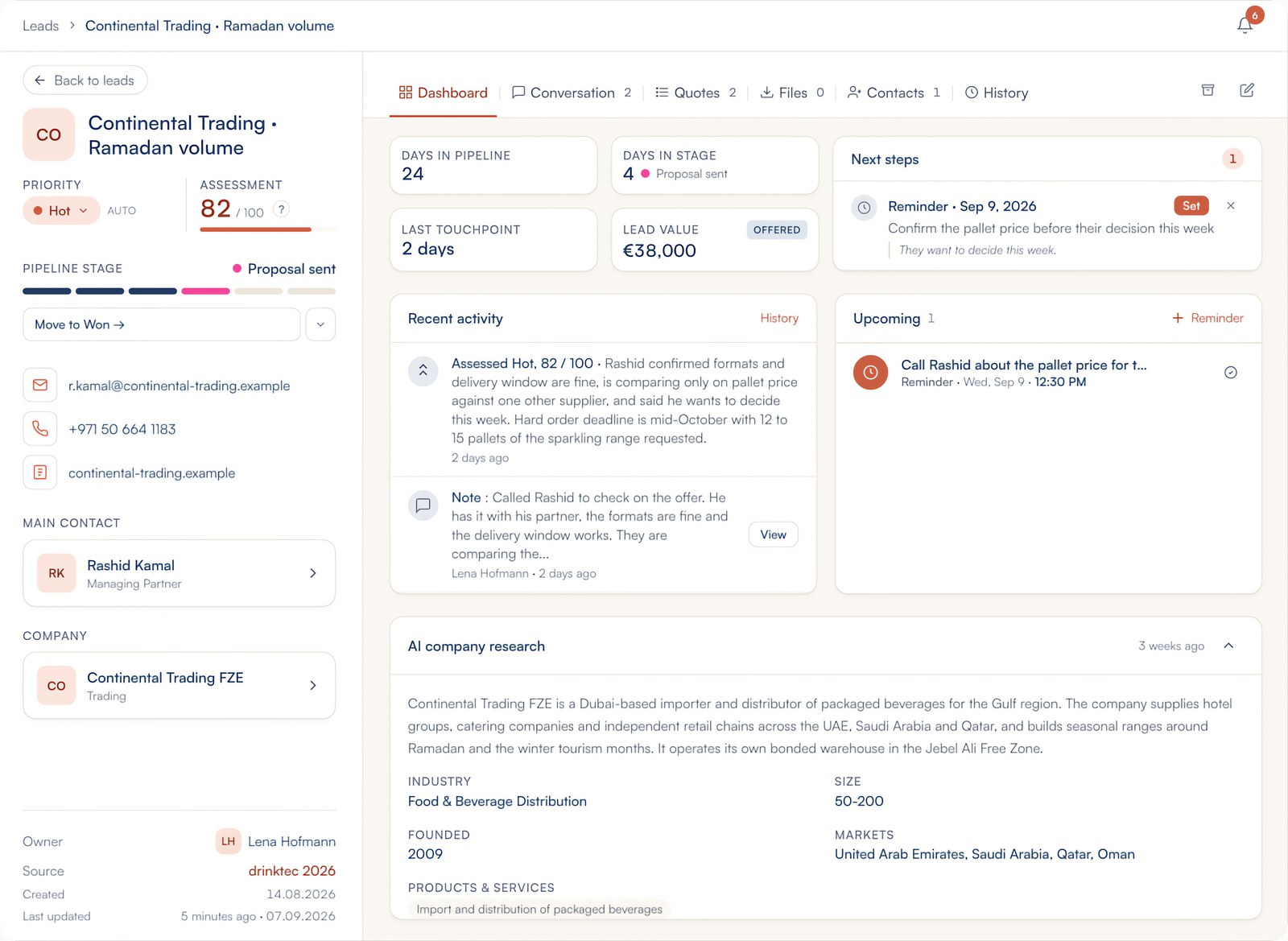
Task: Click the drinktec 2026 source link
Action: (x=292, y=871)
